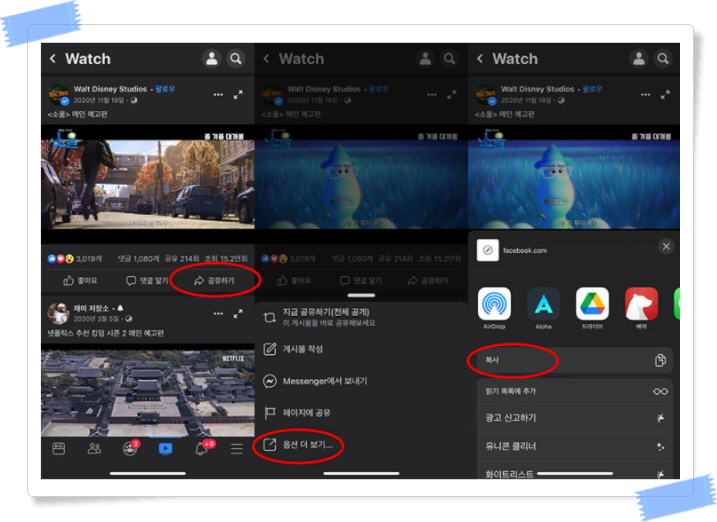Image resolution: width=717 pixels, height=522 pixels.
Task: Tap the facebook.com link preview icon
Action: click(488, 250)
